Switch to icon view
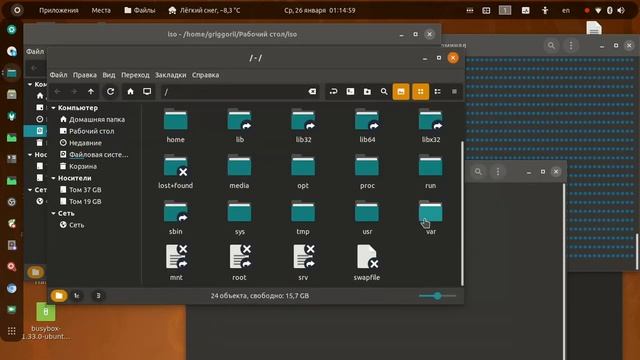This screenshot has height=360, width=640. [420, 92]
